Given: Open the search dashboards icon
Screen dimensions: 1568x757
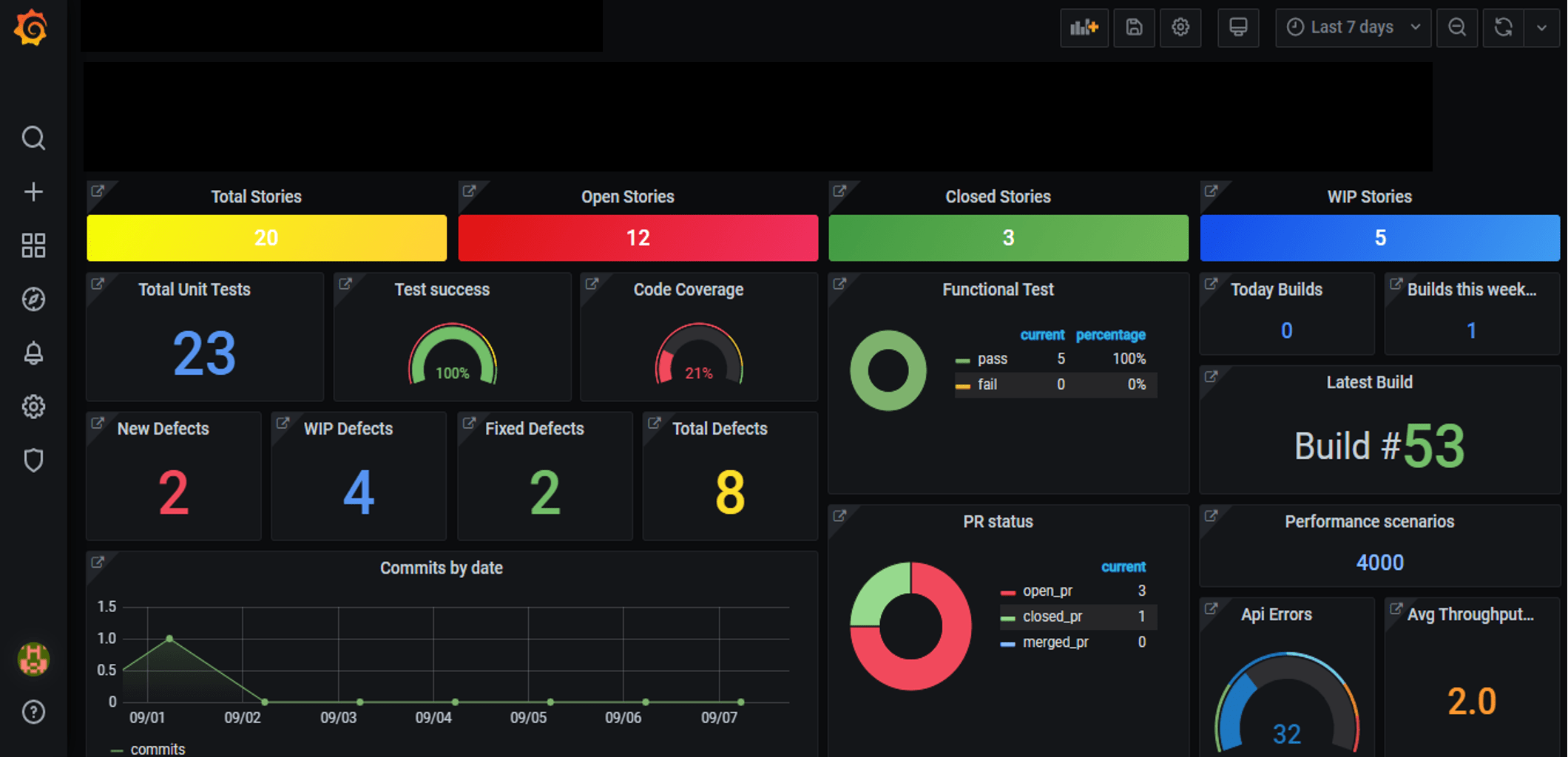Looking at the screenshot, I should point(33,138).
